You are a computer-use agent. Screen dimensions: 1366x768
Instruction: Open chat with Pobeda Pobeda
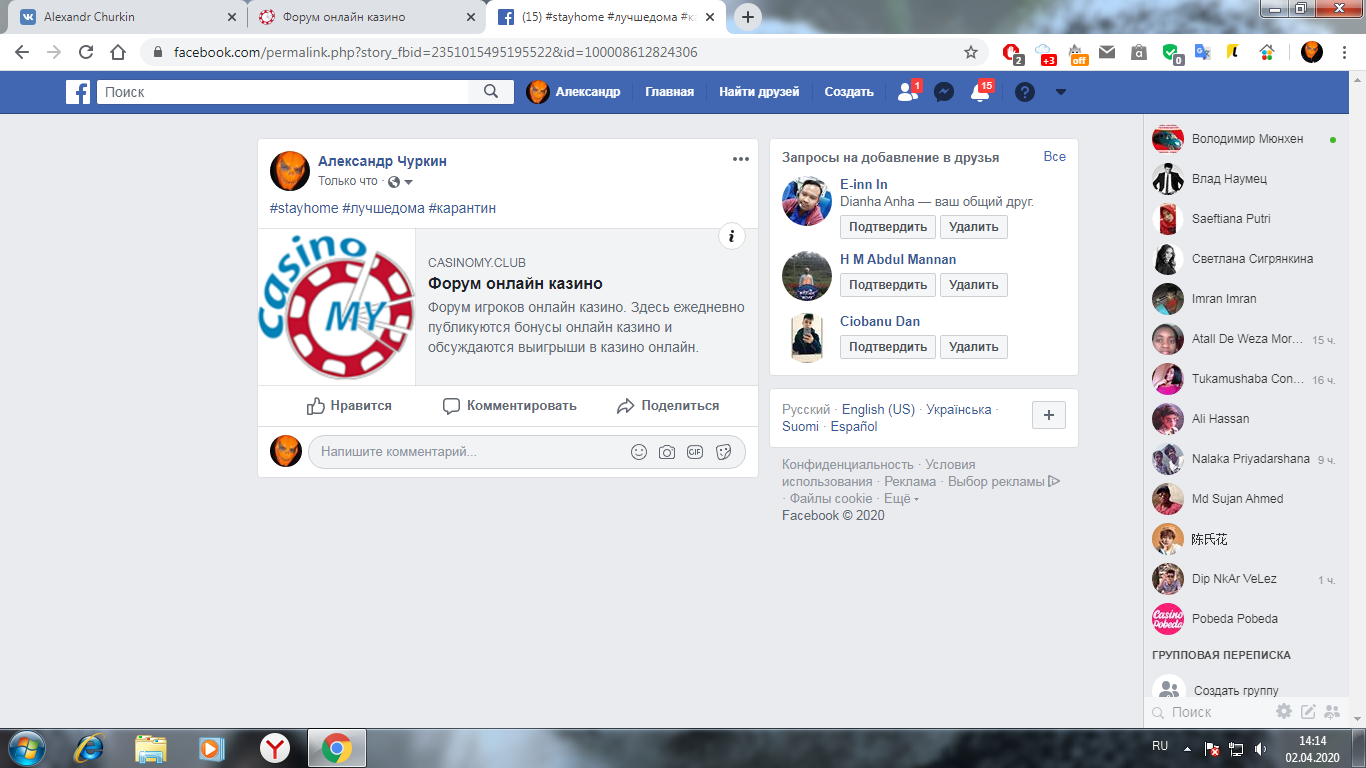tap(1244, 619)
